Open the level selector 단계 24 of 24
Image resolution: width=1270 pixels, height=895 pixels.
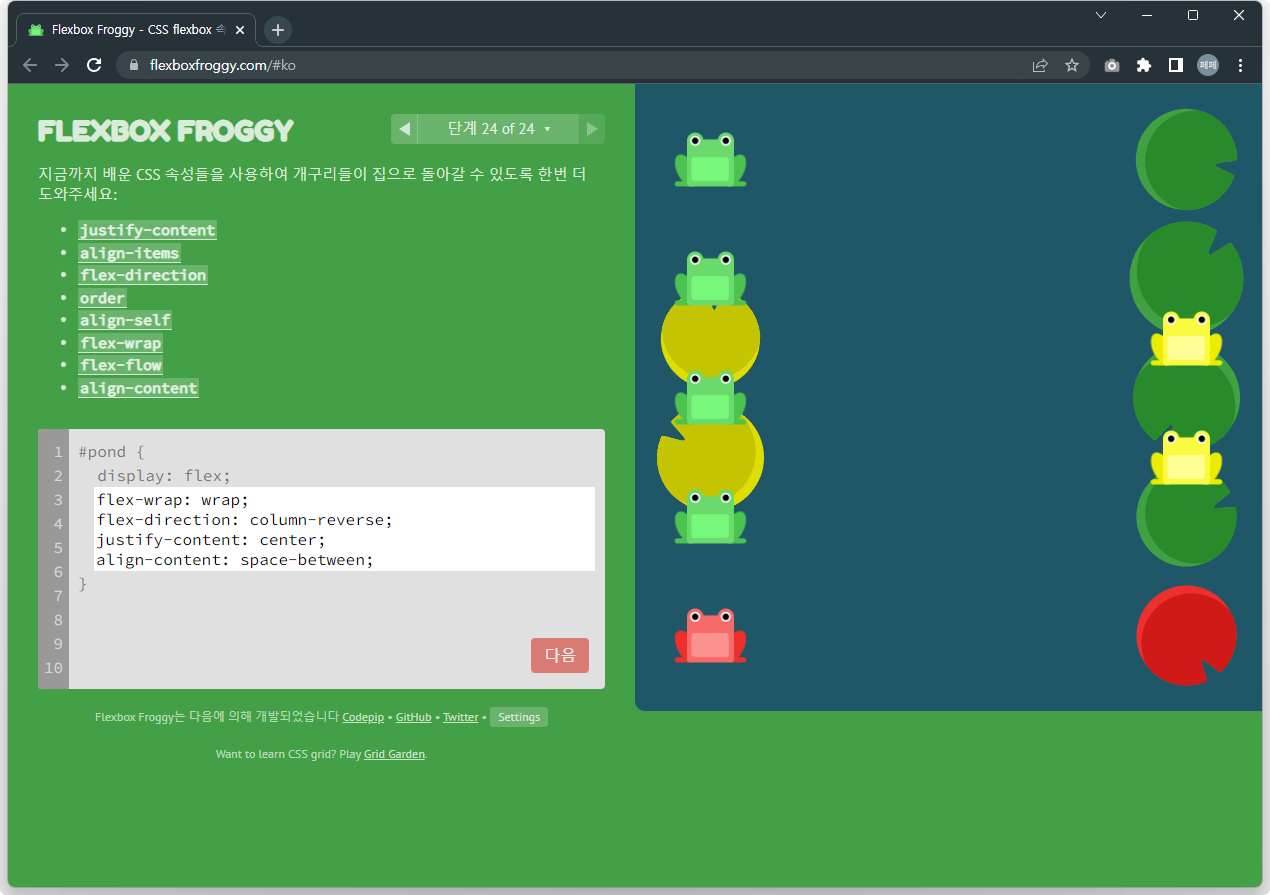tap(498, 129)
